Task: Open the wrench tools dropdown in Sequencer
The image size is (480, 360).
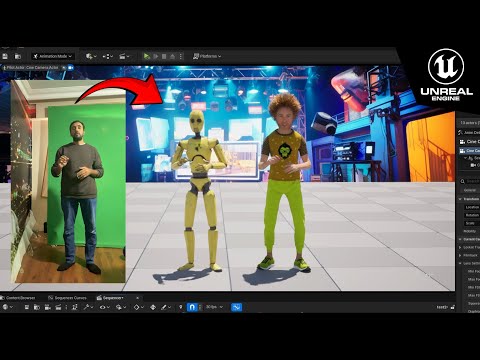Action: 88,307
